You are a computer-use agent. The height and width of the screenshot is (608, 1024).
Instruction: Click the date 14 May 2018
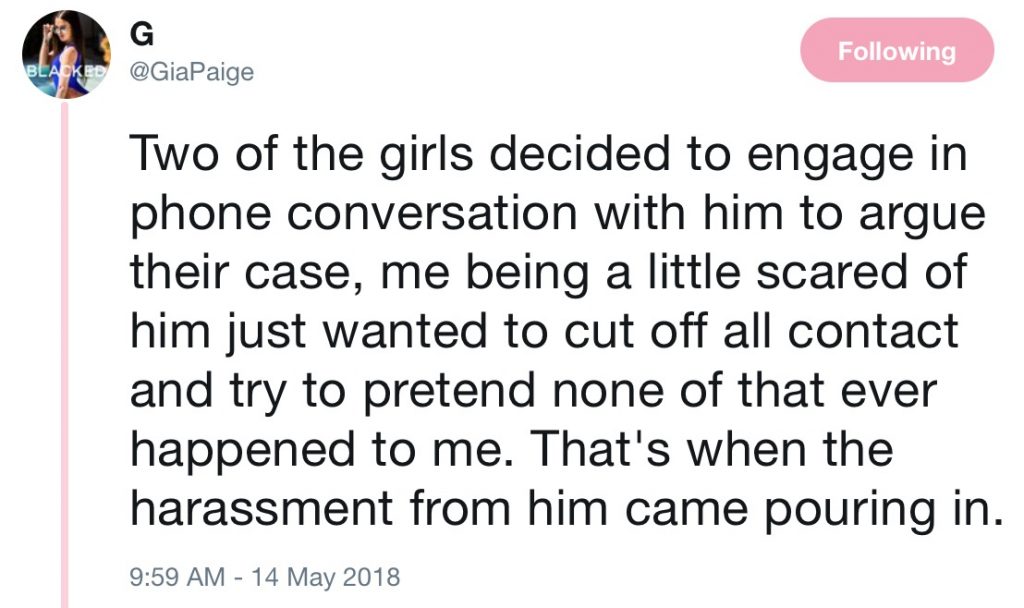[325, 577]
